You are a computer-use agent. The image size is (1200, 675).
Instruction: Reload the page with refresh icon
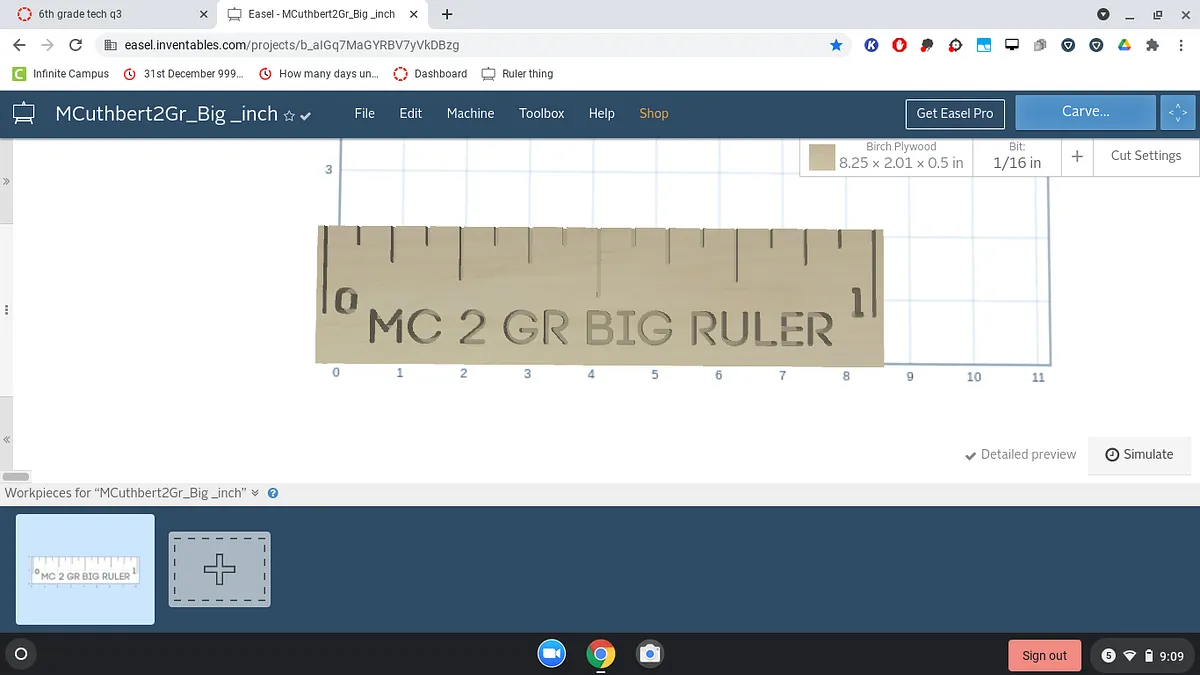click(x=75, y=45)
